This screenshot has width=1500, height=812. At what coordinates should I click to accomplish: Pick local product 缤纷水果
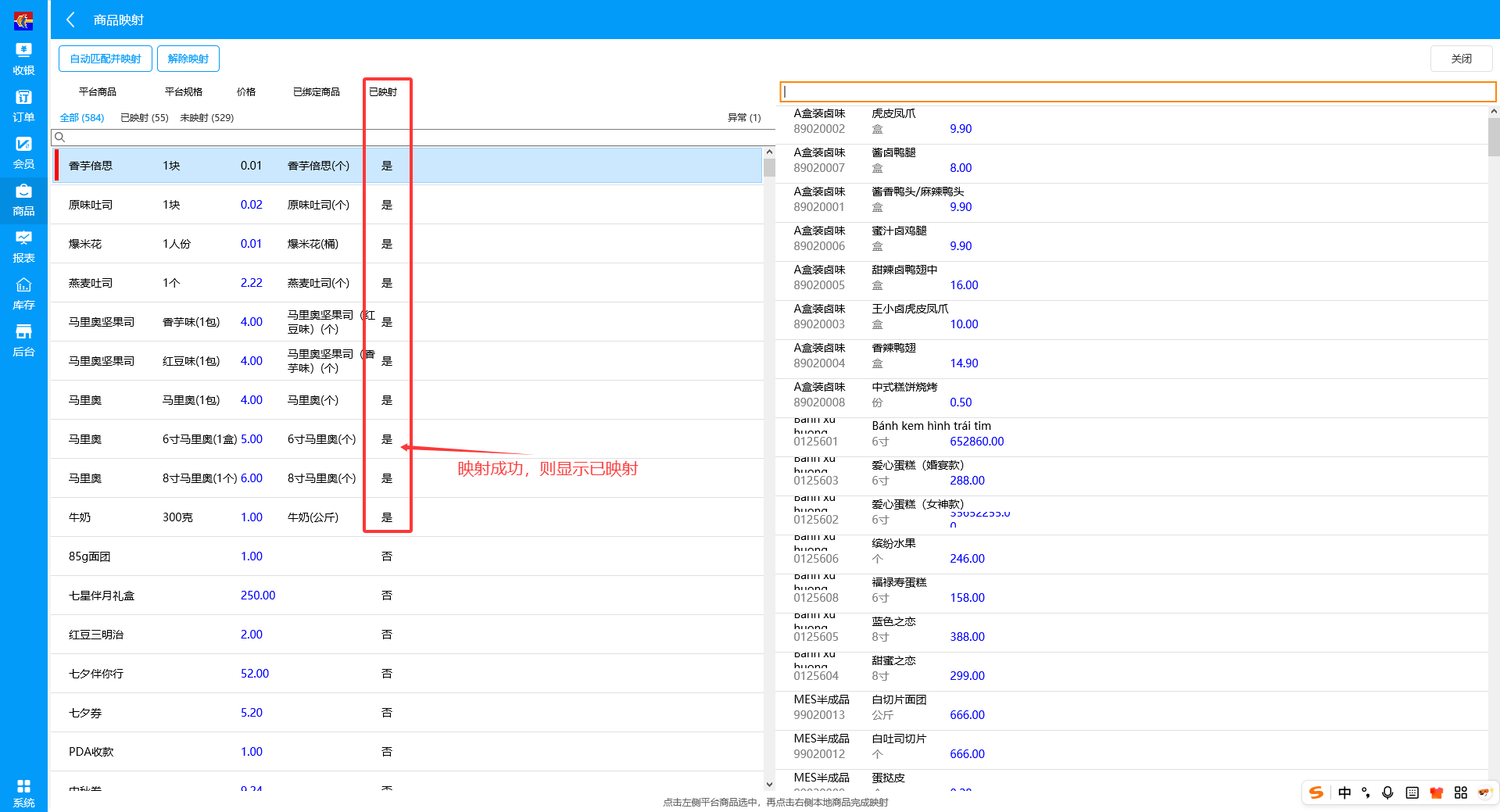1133,555
